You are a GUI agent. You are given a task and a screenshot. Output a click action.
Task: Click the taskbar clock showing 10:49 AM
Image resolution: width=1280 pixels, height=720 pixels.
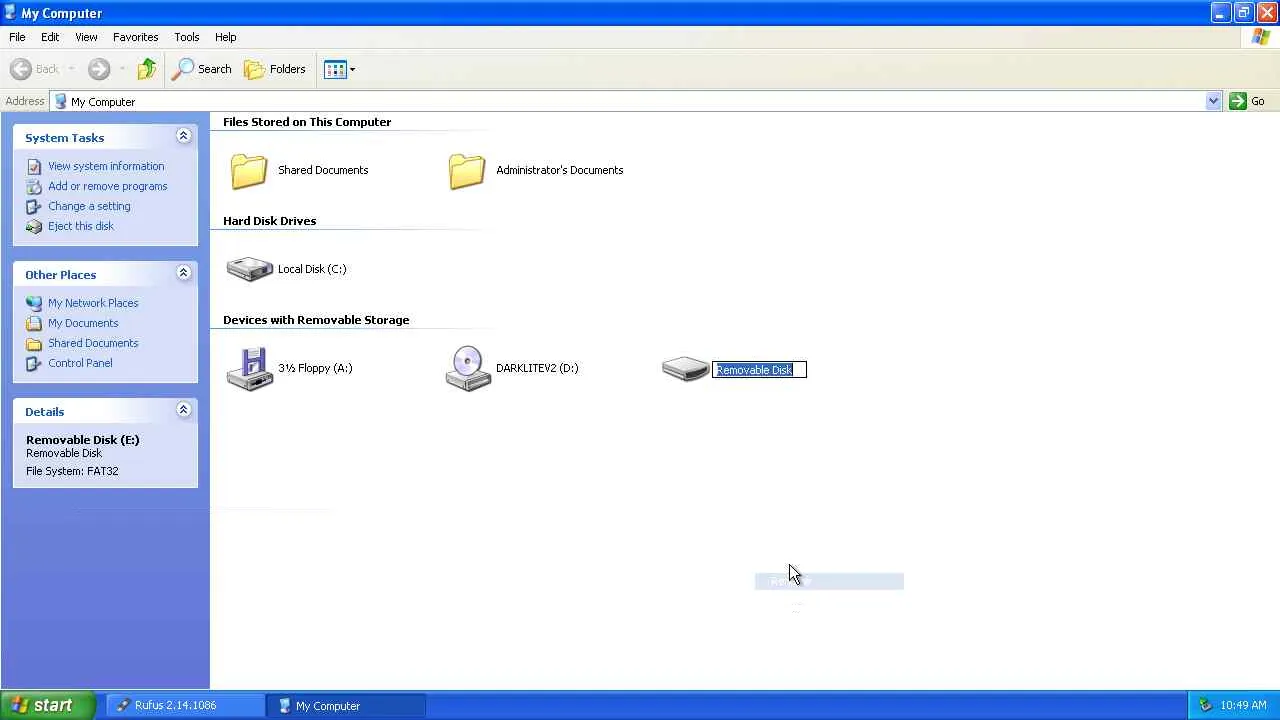coord(1244,705)
